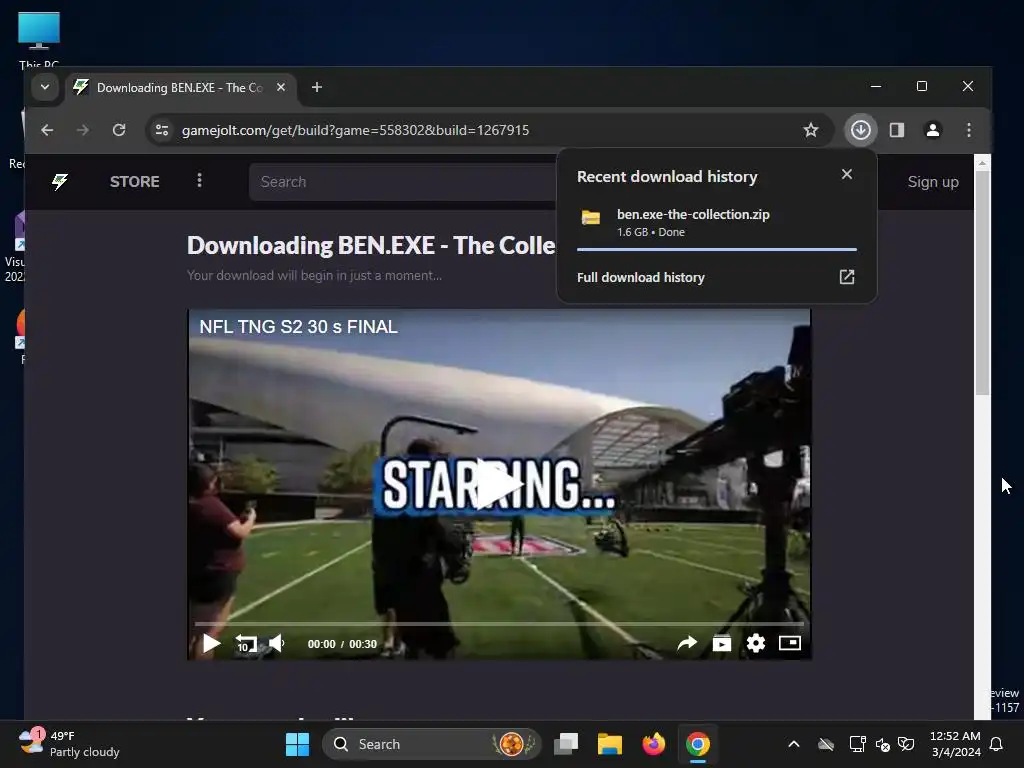This screenshot has width=1024, height=768.
Task: Focus the Game Jolt Search field
Action: [x=402, y=182]
